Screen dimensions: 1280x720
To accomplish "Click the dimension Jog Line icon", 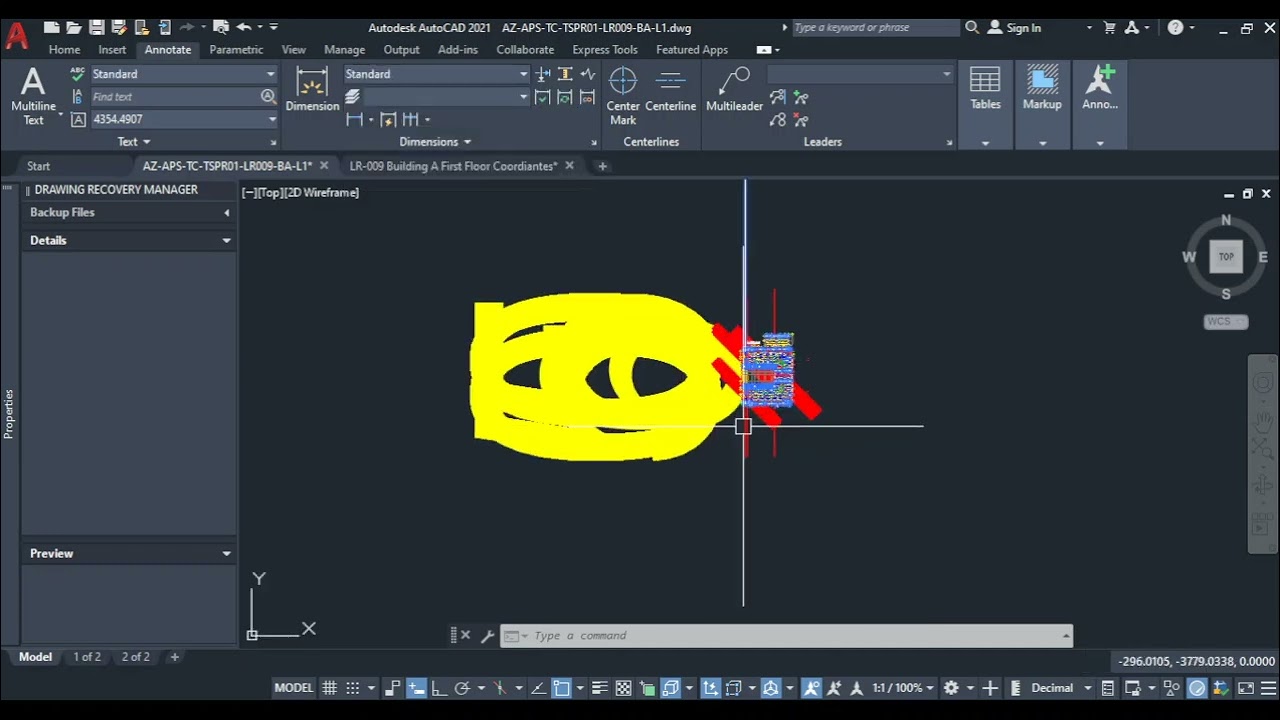I will pos(587,74).
